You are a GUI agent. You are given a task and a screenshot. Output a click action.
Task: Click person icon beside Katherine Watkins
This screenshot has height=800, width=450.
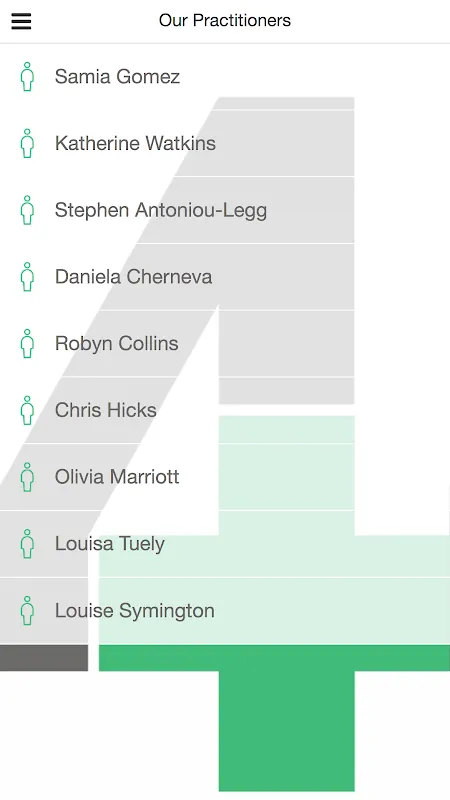pyautogui.click(x=28, y=143)
